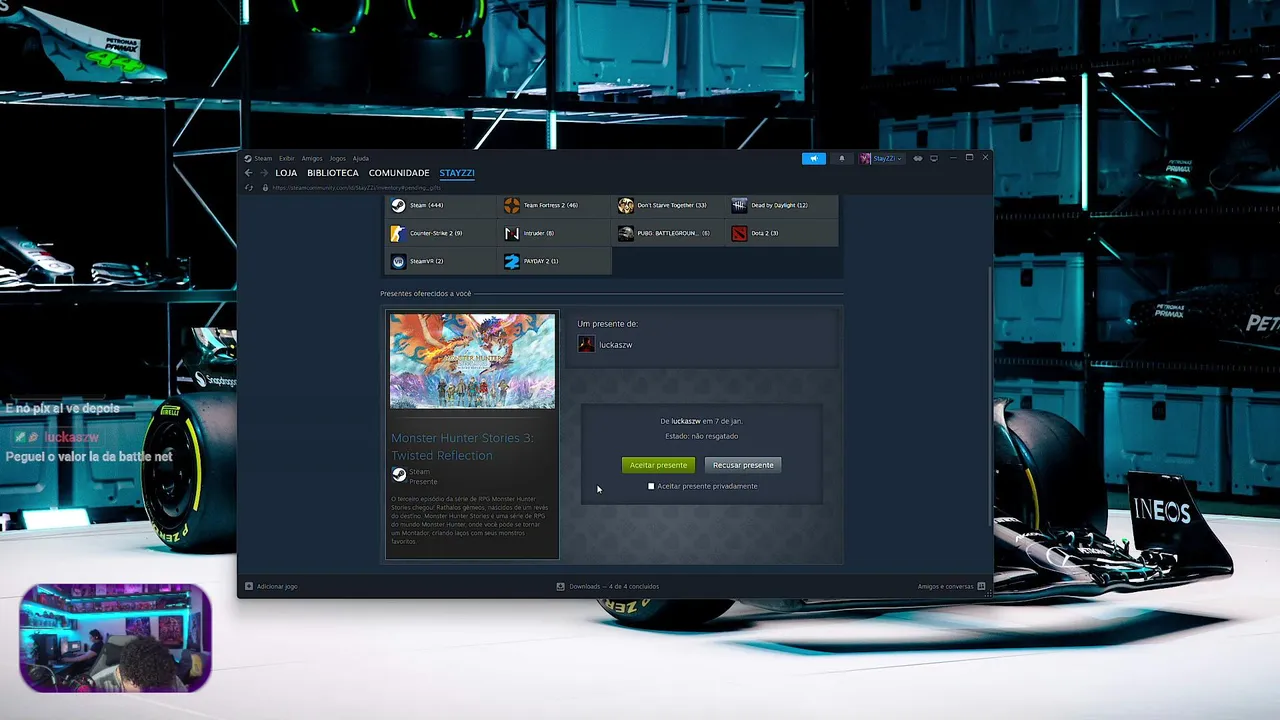Open the notifications bell
The height and width of the screenshot is (720, 1280).
click(x=841, y=158)
